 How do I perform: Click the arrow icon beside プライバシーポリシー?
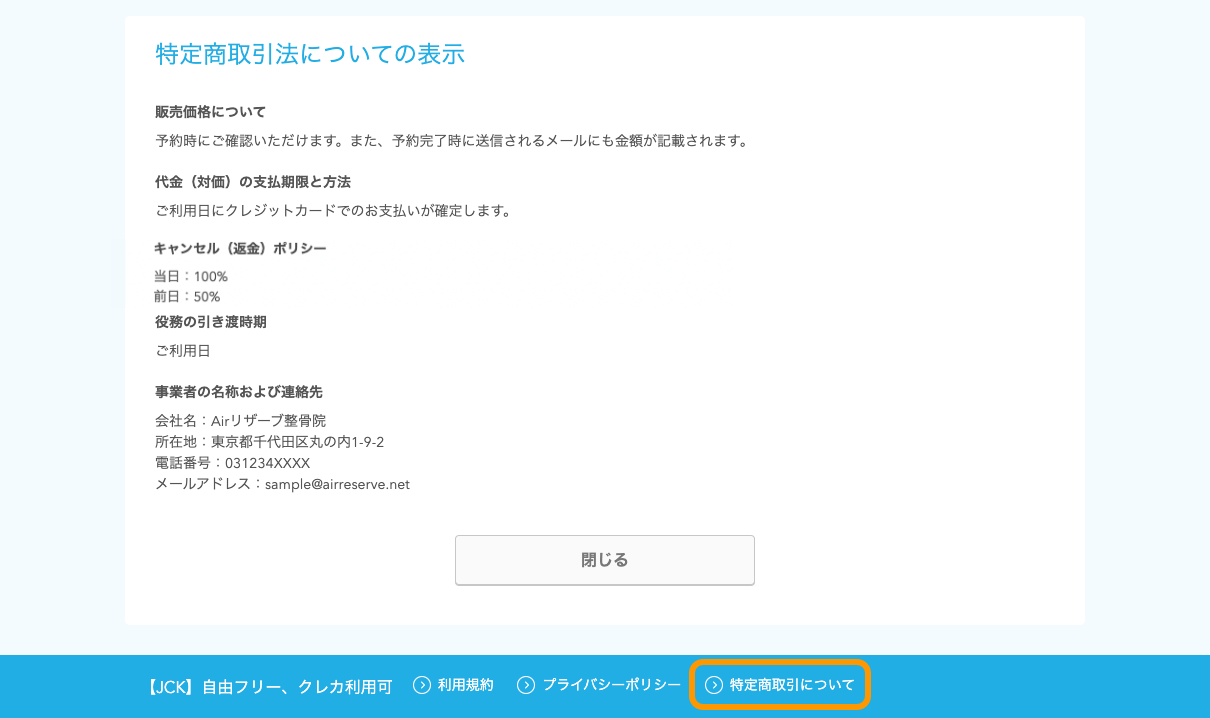(x=526, y=685)
